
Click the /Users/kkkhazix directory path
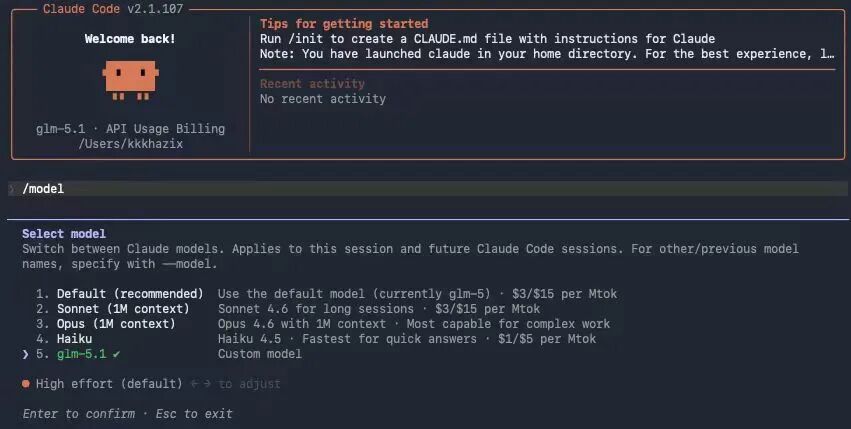tap(130, 144)
